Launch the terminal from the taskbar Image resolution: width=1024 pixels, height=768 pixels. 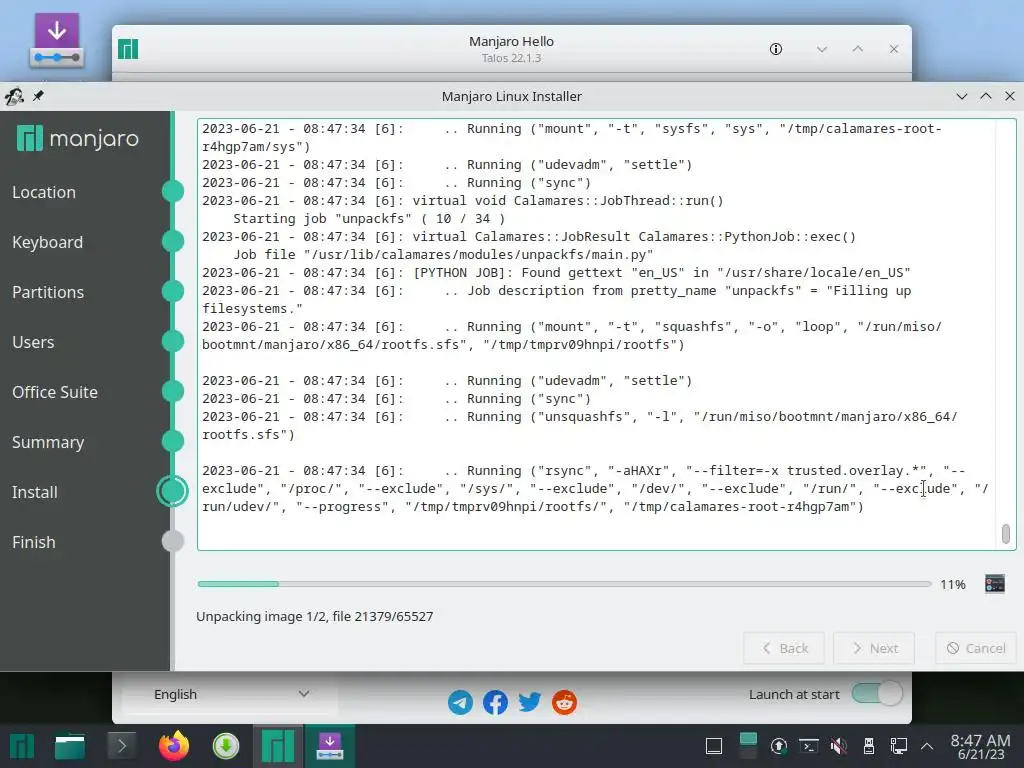click(121, 746)
